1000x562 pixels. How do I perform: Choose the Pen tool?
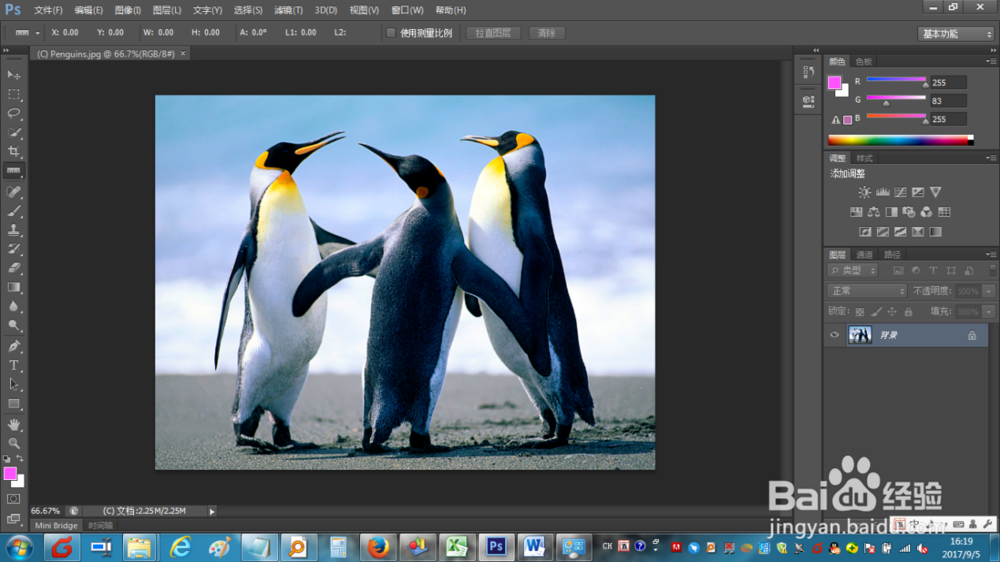(x=14, y=346)
